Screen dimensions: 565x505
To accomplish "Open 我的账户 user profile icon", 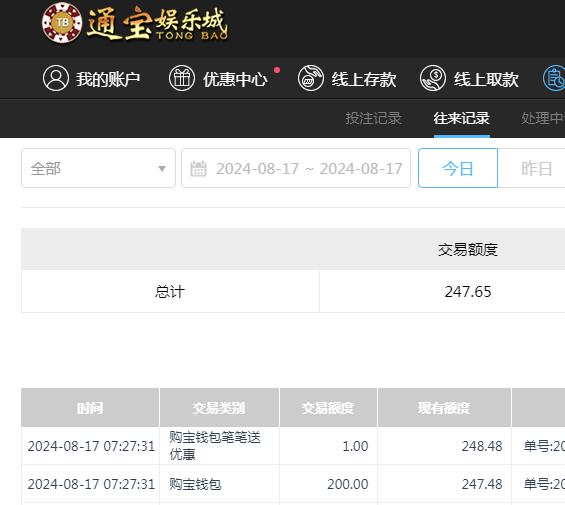I will tap(56, 78).
